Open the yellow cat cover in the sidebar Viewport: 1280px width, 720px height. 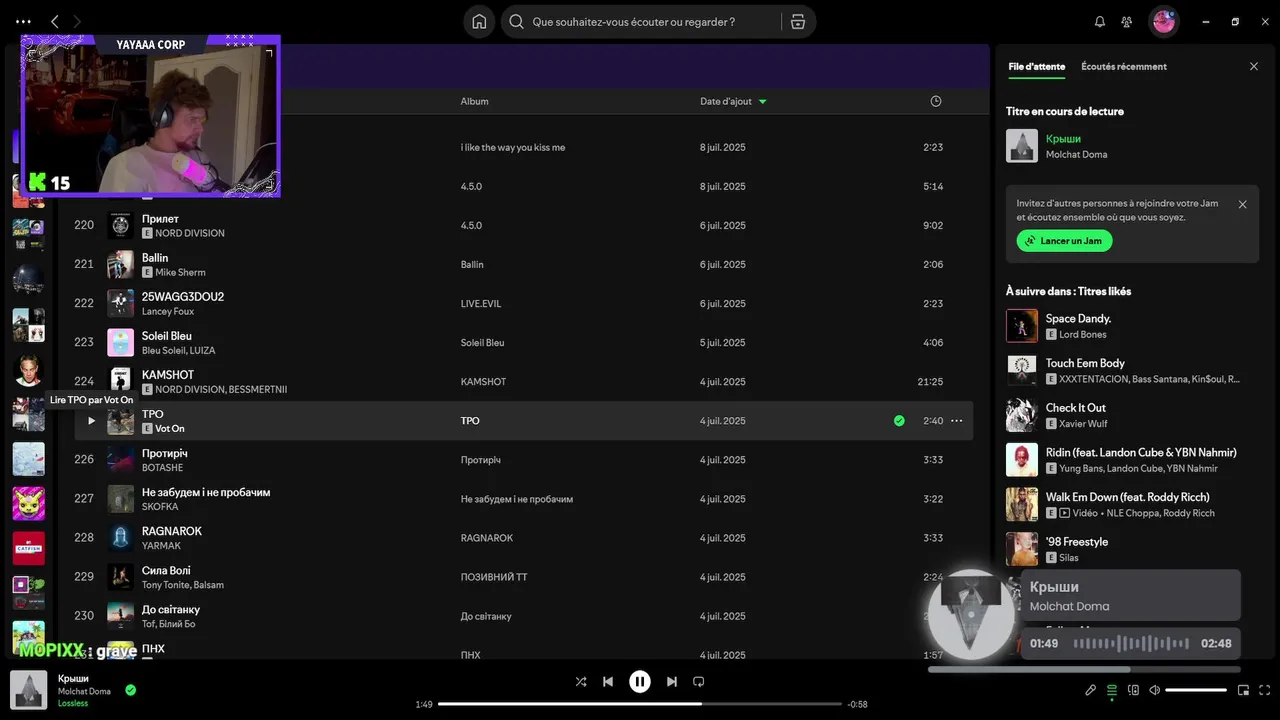pyautogui.click(x=28, y=503)
